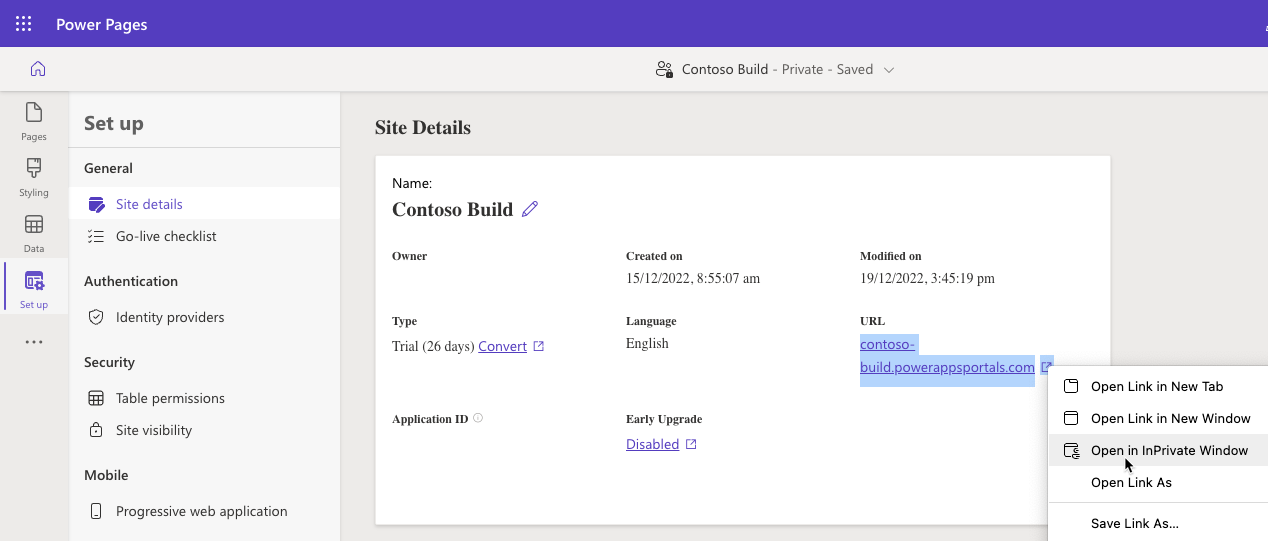Click the Early Upgrade label
The height and width of the screenshot is (541, 1268).
664,419
